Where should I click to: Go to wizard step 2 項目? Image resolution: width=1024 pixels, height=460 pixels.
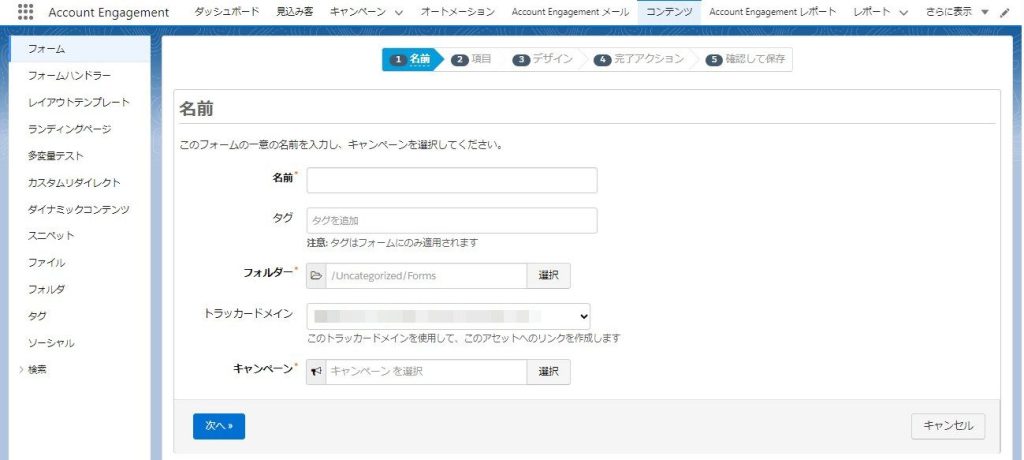coord(472,59)
